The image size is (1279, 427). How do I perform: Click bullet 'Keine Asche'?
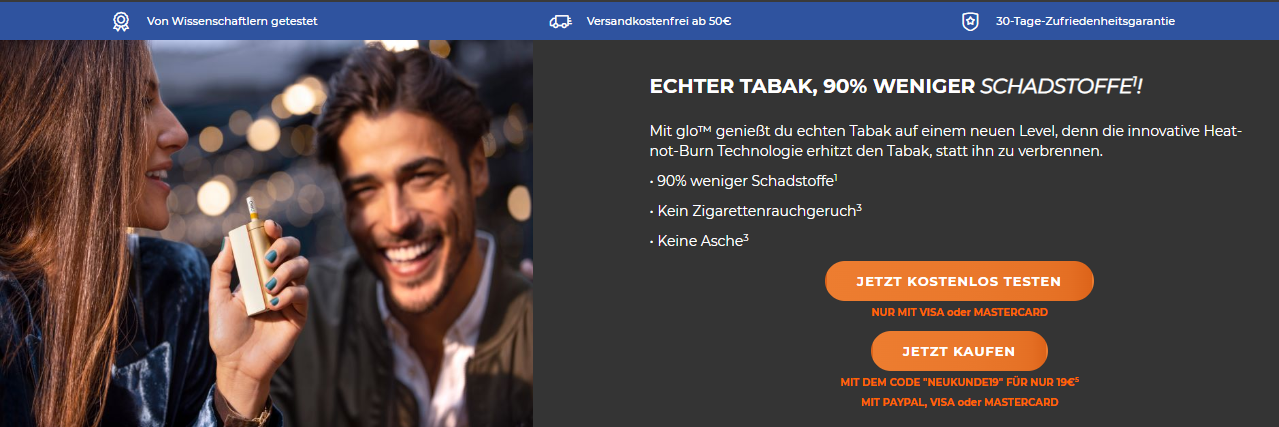699,242
